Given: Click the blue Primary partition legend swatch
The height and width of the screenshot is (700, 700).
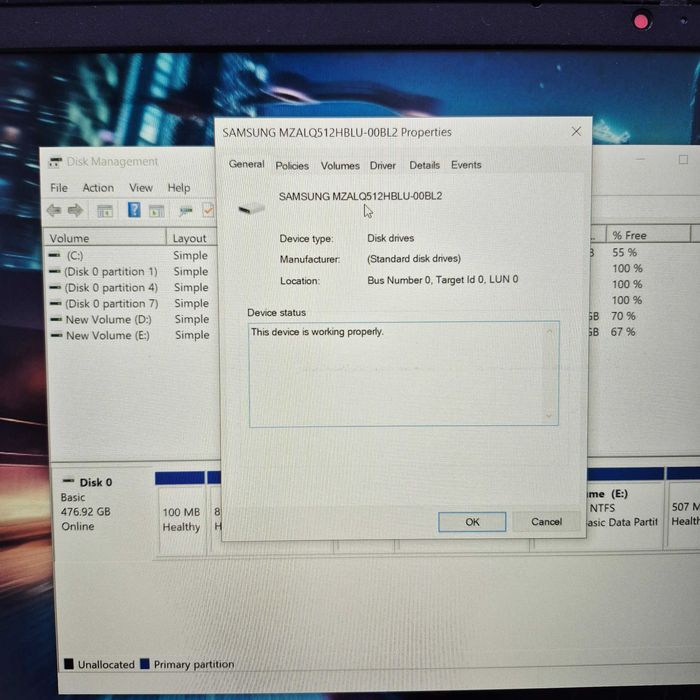Looking at the screenshot, I should click(145, 663).
